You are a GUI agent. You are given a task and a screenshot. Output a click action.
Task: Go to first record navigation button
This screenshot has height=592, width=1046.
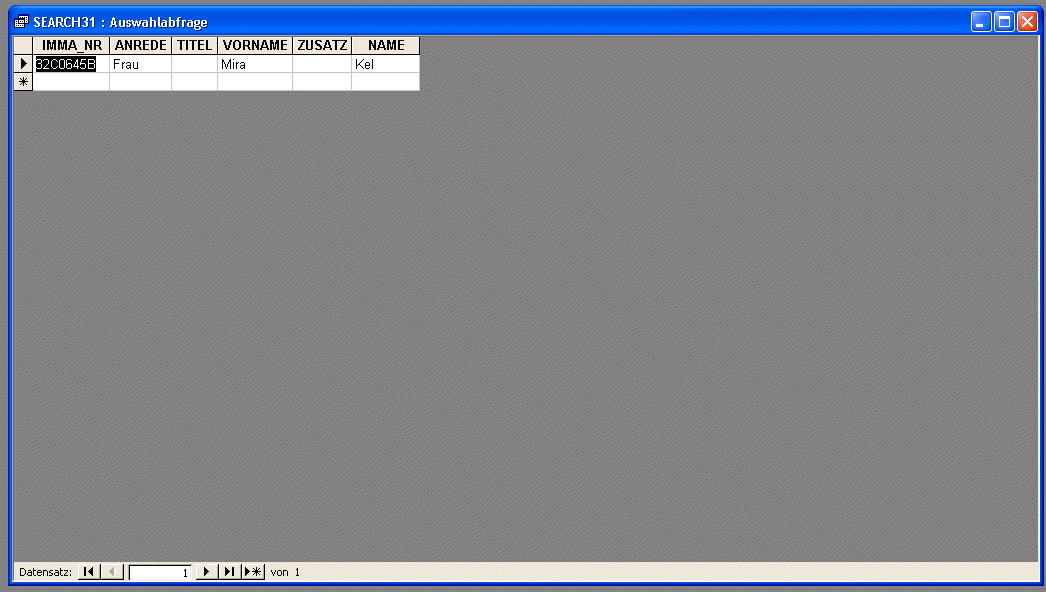click(x=89, y=572)
